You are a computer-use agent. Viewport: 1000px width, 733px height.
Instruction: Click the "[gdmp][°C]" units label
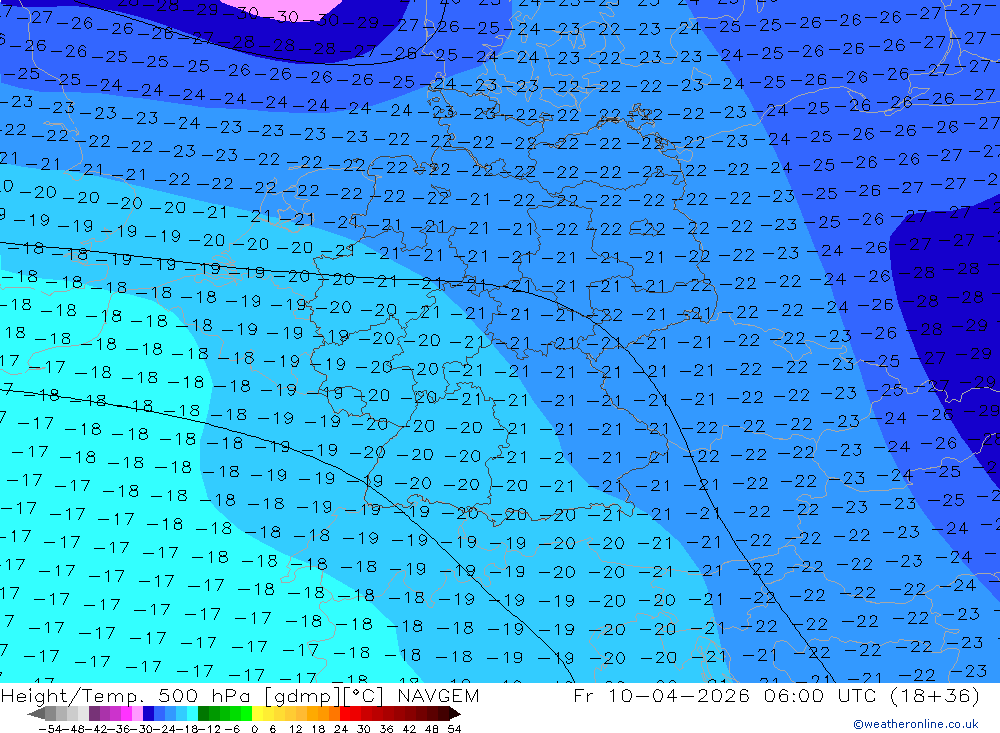point(325,696)
